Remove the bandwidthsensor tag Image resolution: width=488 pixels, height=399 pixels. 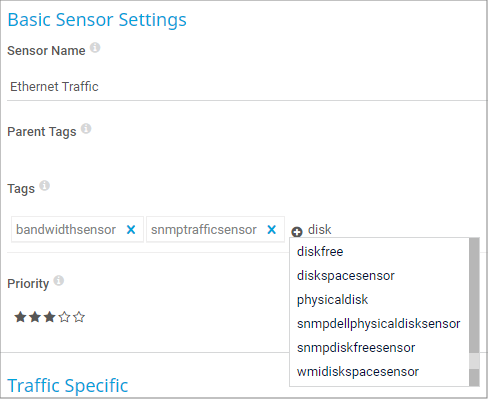click(131, 229)
